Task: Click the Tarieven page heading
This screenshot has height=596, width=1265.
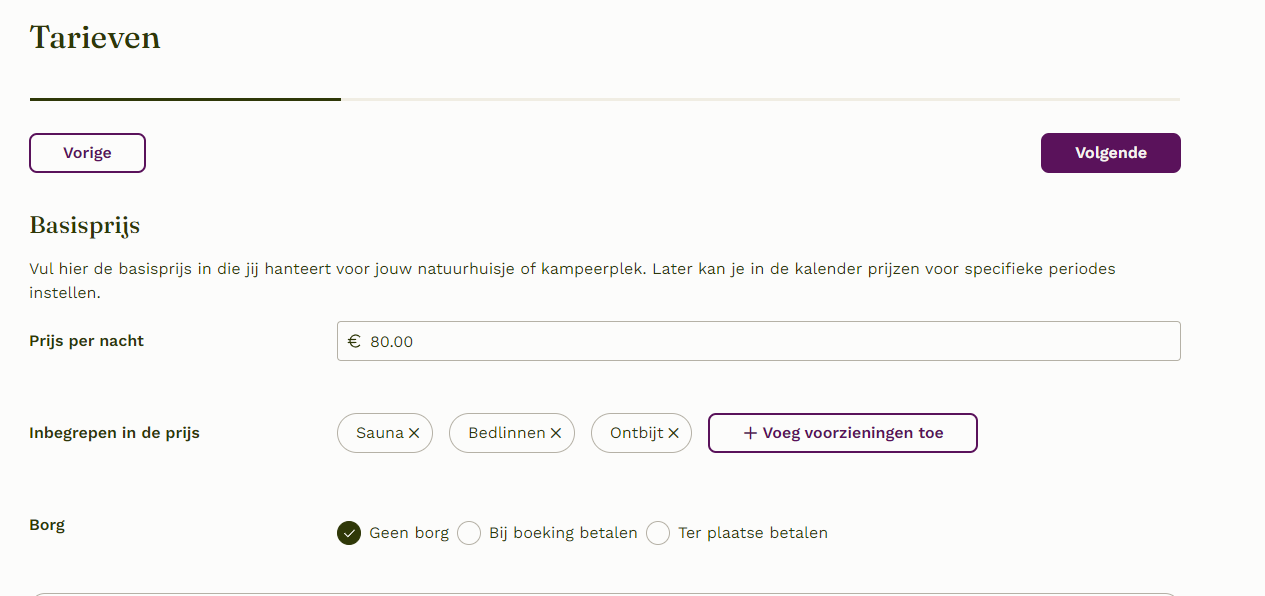Action: pyautogui.click(x=95, y=37)
